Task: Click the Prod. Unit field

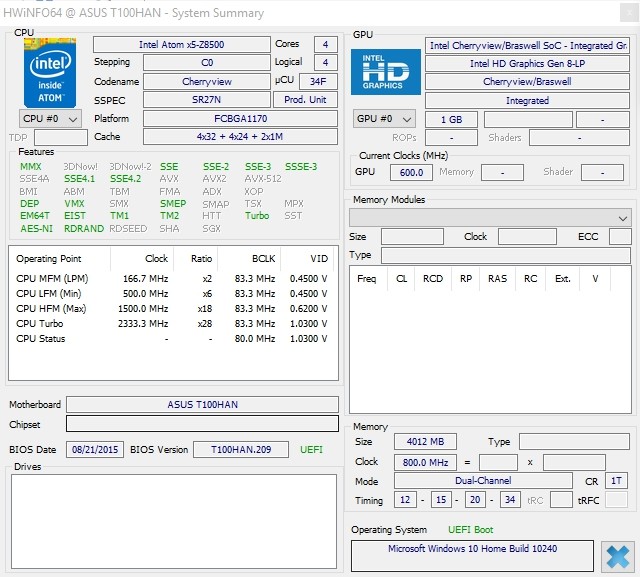Action: 305,100
